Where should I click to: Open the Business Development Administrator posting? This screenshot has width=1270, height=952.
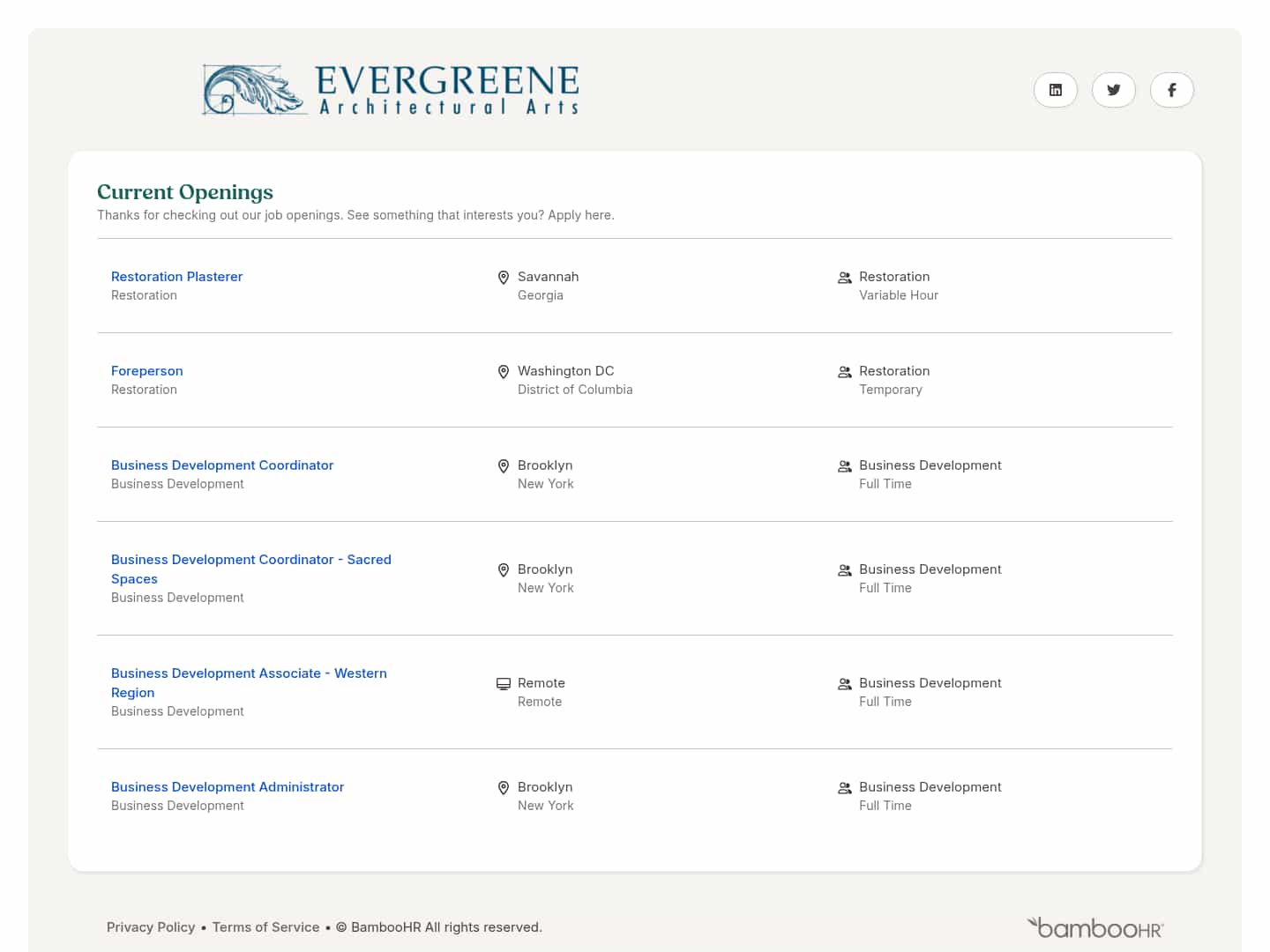[228, 786]
